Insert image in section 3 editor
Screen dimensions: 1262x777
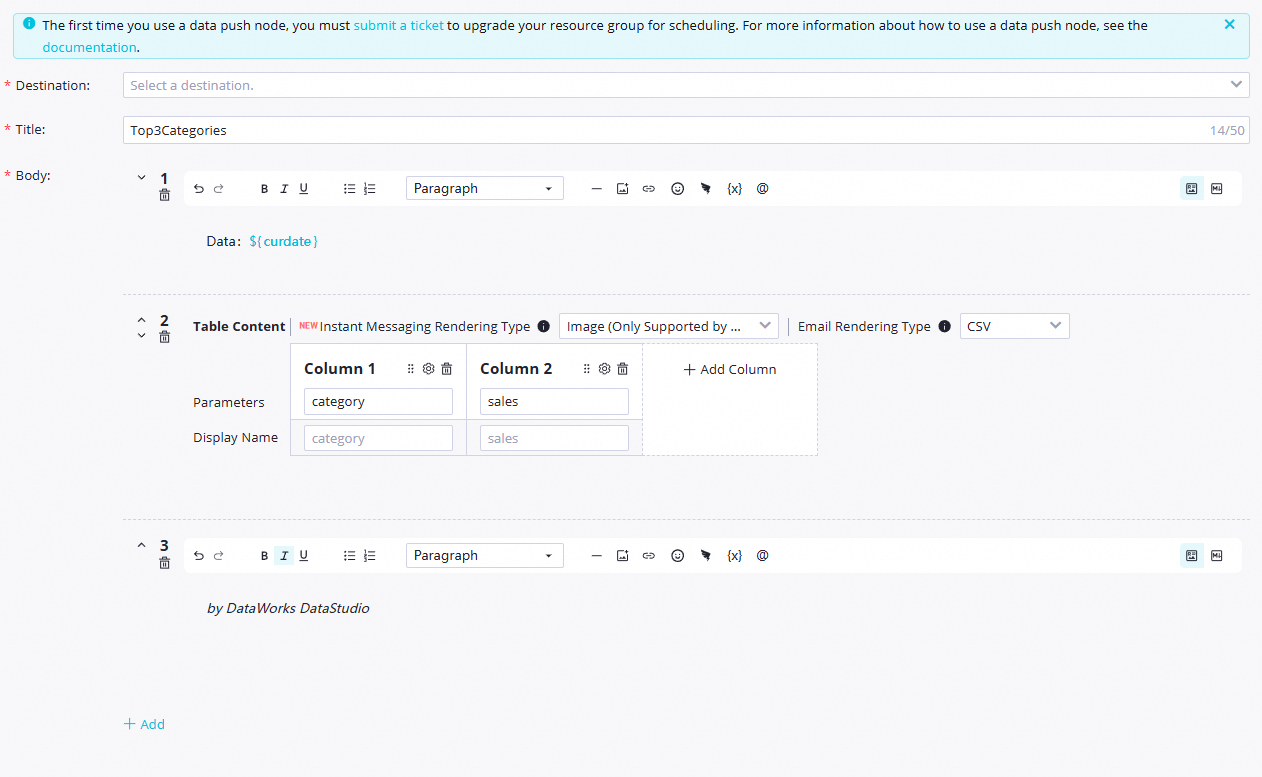[622, 555]
